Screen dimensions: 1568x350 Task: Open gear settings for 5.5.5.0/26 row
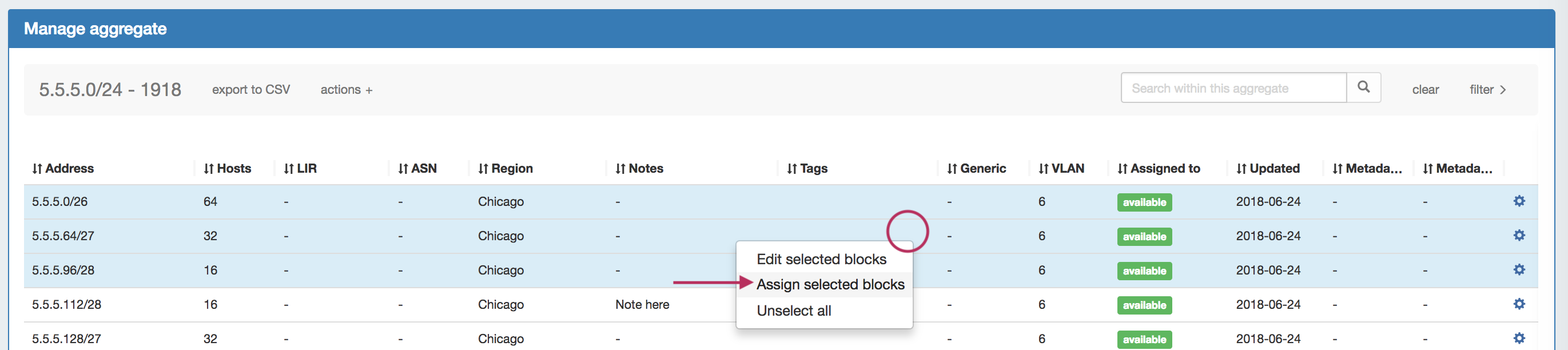(x=1519, y=201)
